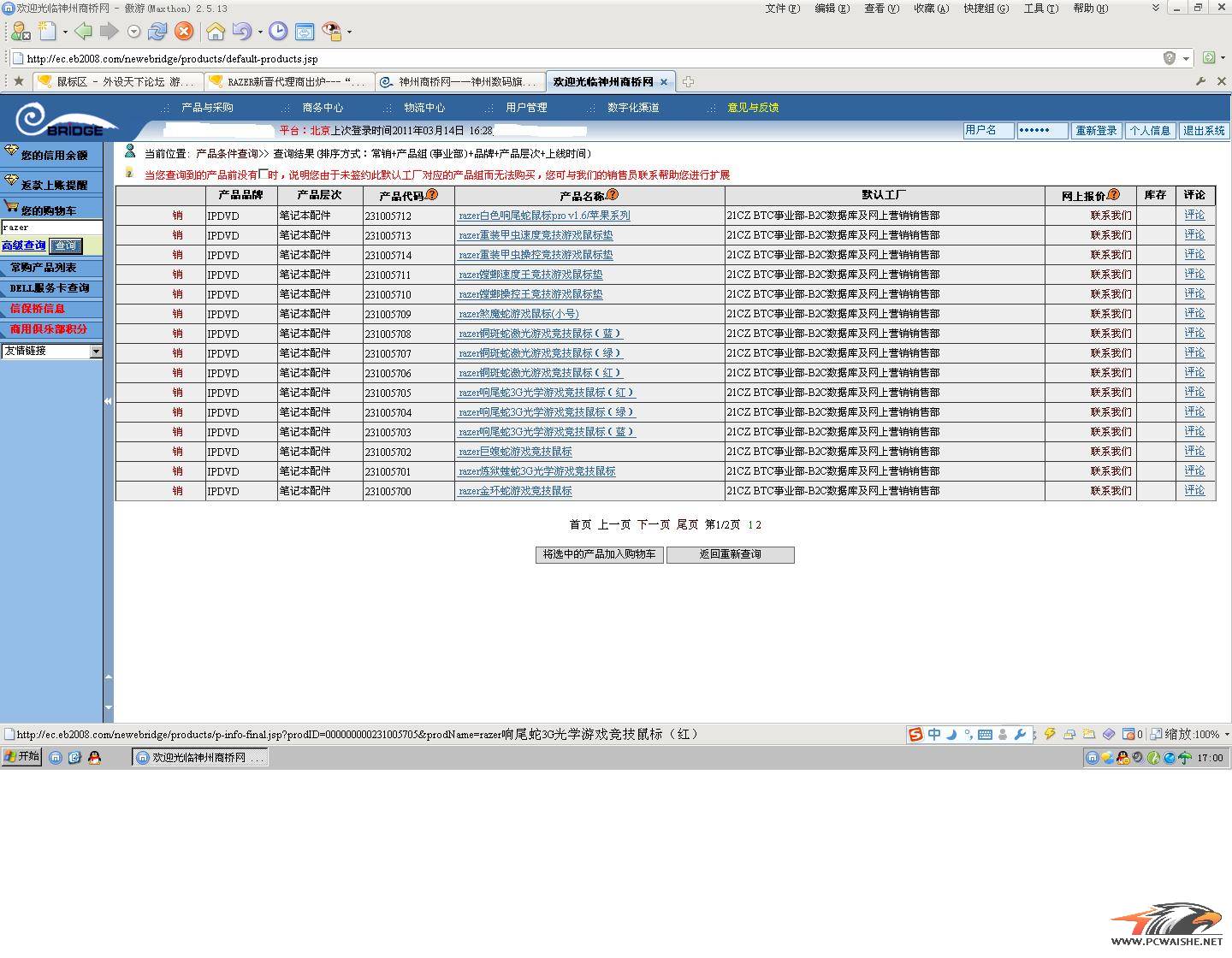Click the favorites star icon
Screen dimensions: 1232x958
[18, 81]
